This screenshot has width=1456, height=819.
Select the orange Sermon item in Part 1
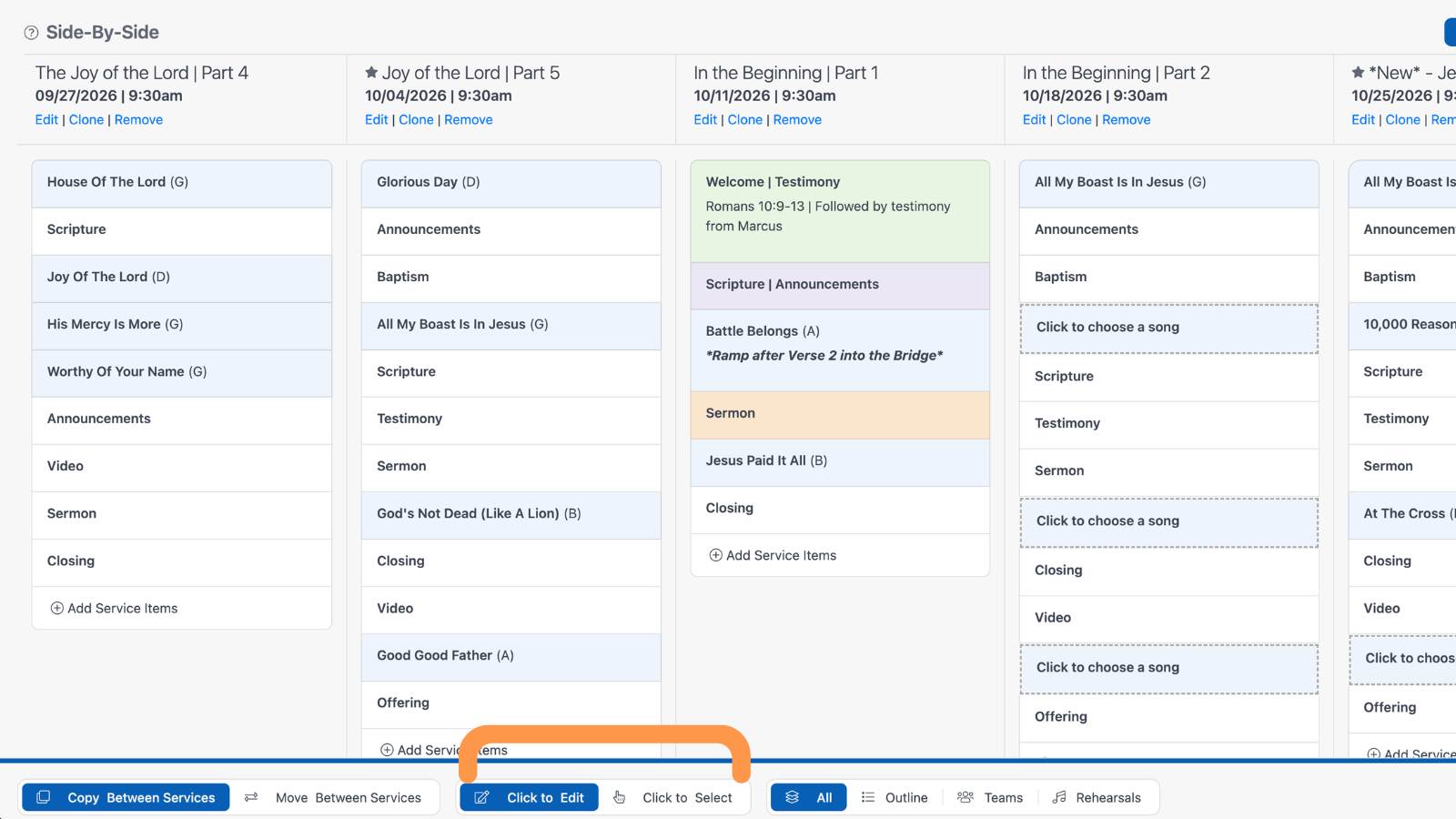tap(840, 415)
